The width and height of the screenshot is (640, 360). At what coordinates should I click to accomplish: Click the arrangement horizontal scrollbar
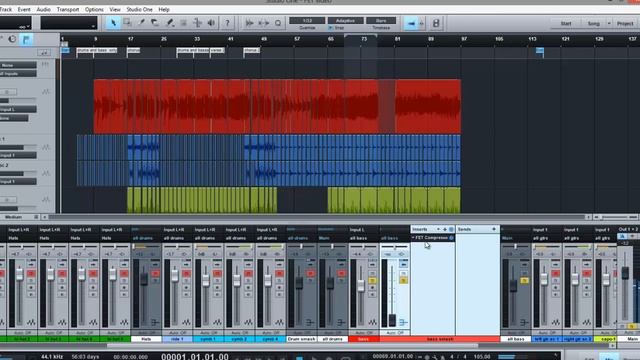(318, 217)
